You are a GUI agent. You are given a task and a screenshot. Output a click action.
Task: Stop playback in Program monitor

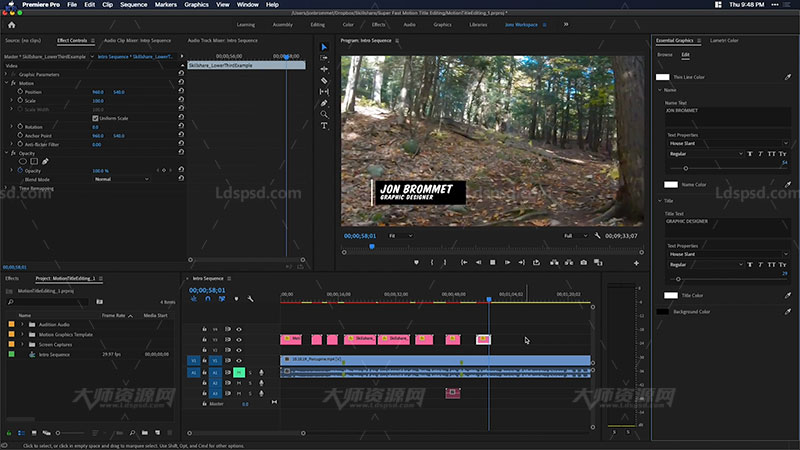click(493, 262)
